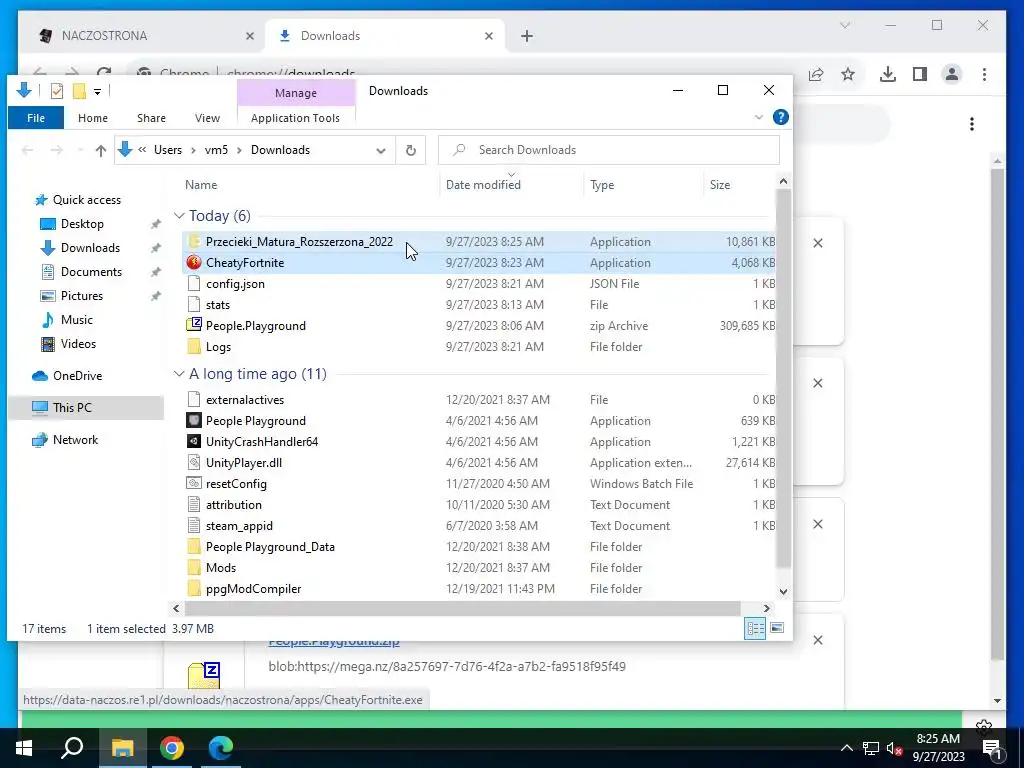
Task: Select Documents in navigation pane
Action: click(x=91, y=272)
